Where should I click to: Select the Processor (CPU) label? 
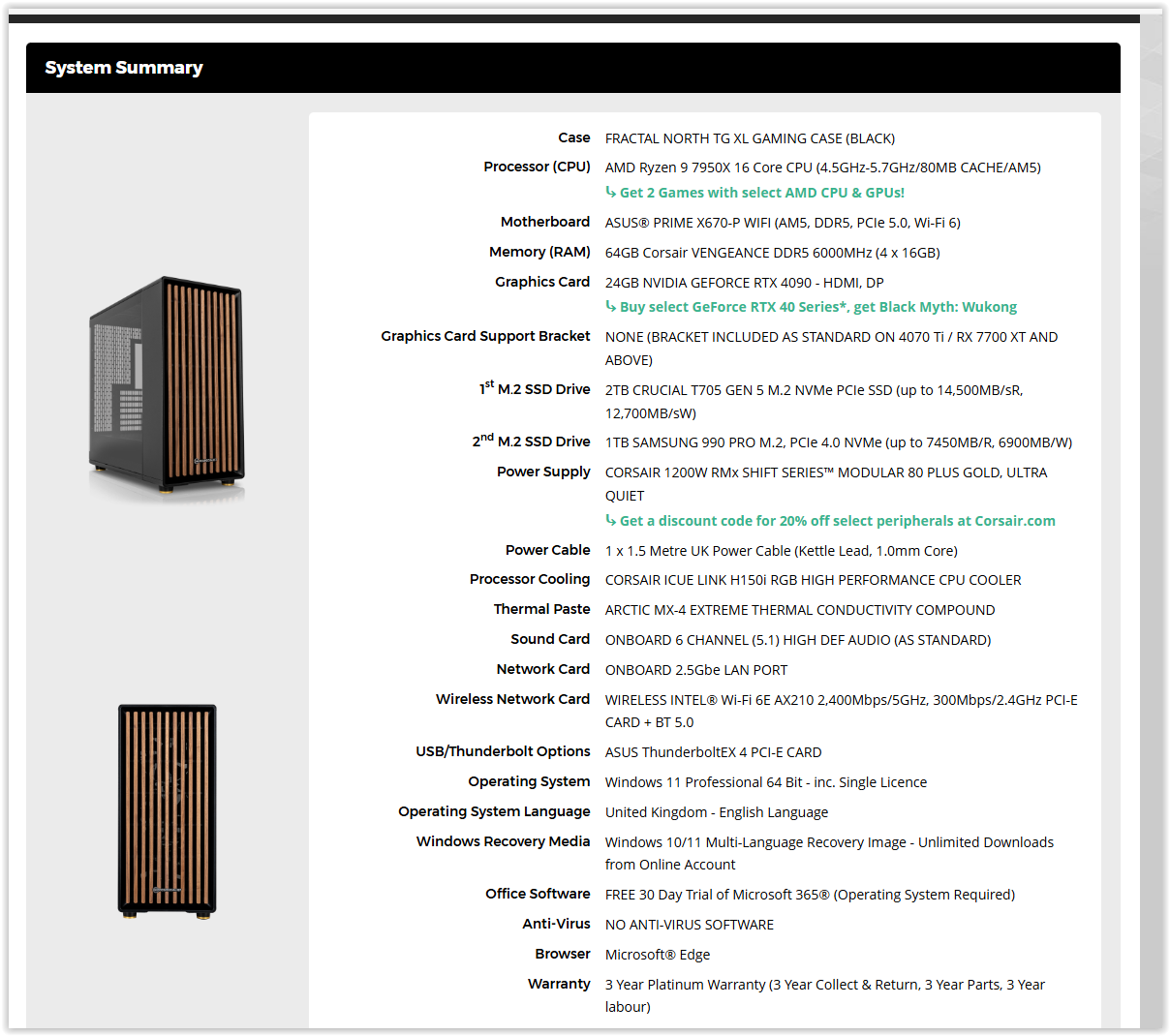click(x=537, y=167)
